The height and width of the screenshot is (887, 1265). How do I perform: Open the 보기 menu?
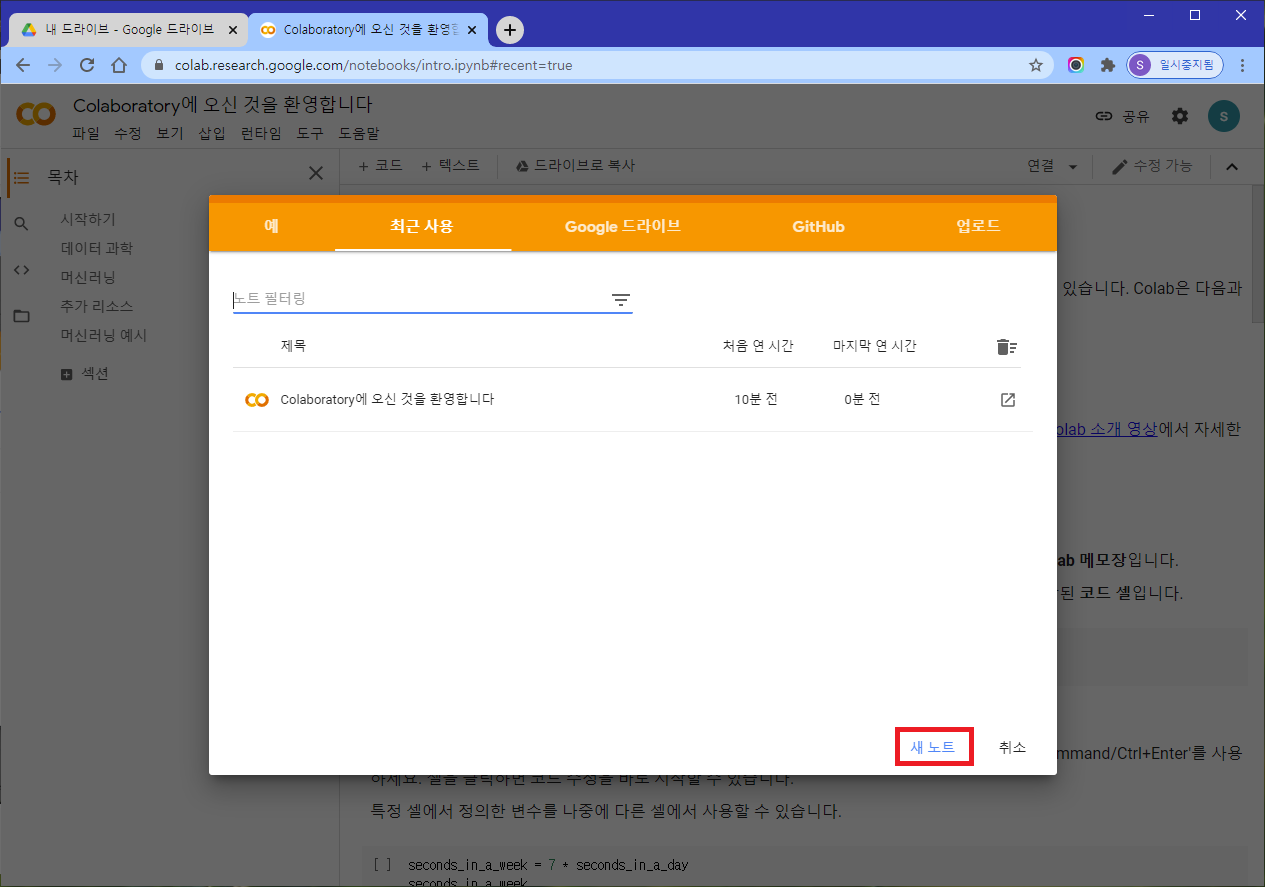[170, 133]
